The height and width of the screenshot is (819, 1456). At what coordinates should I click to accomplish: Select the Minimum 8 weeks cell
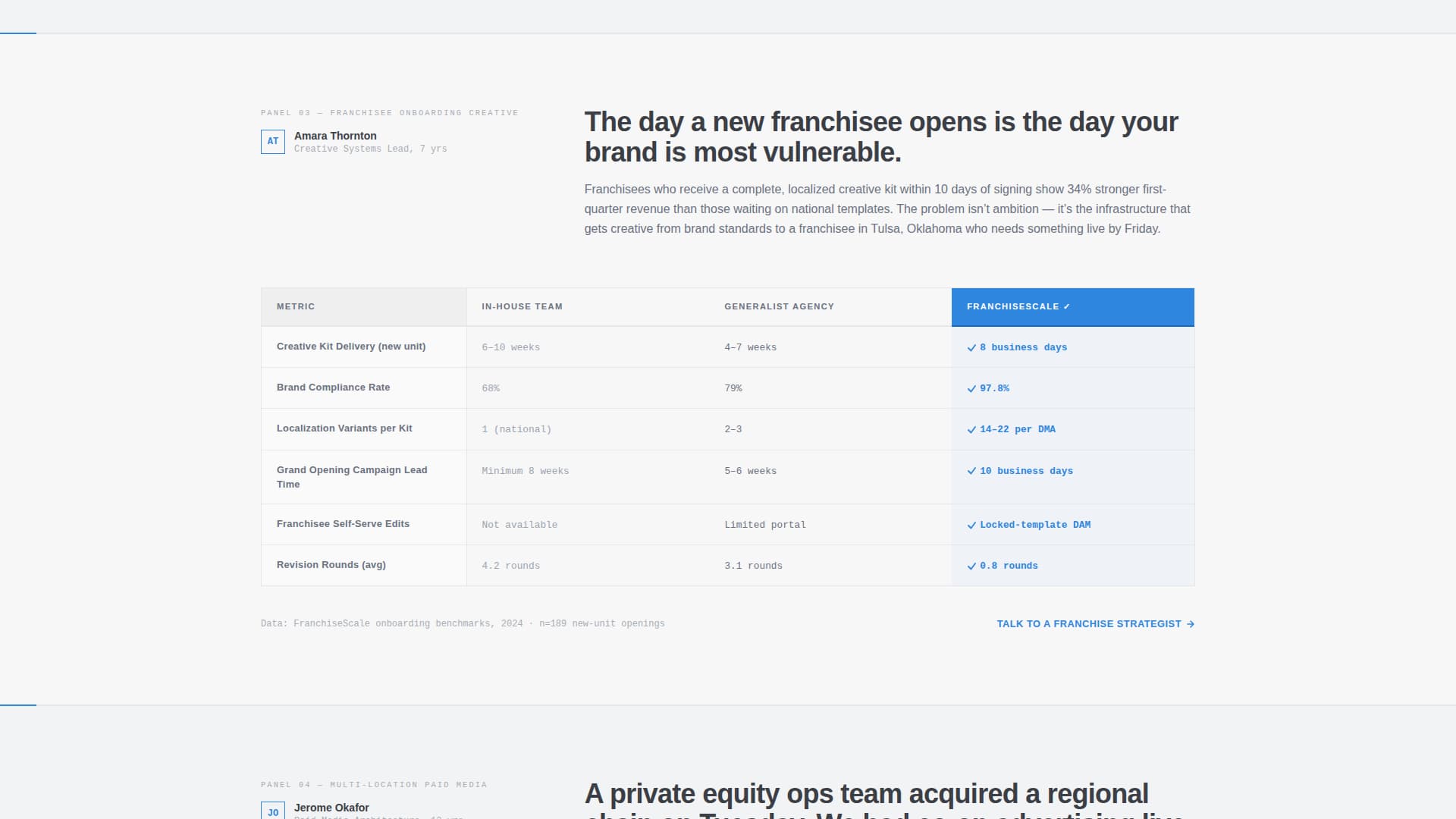(588, 477)
